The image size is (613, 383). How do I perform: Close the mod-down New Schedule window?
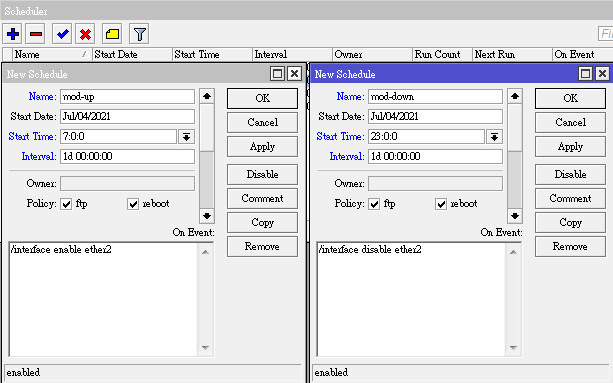pyautogui.click(x=602, y=73)
